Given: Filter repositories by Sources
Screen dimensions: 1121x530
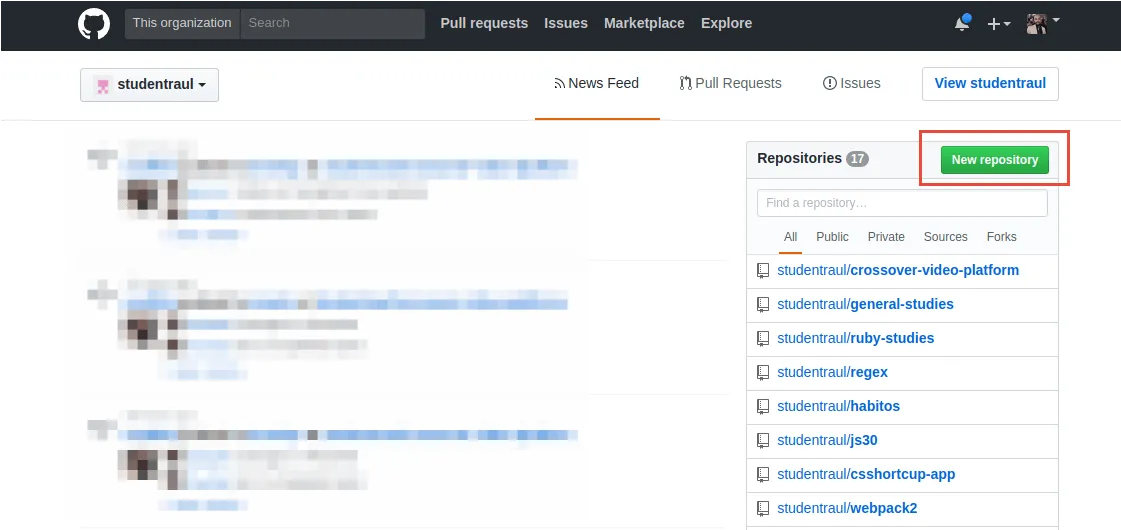Looking at the screenshot, I should [x=945, y=237].
